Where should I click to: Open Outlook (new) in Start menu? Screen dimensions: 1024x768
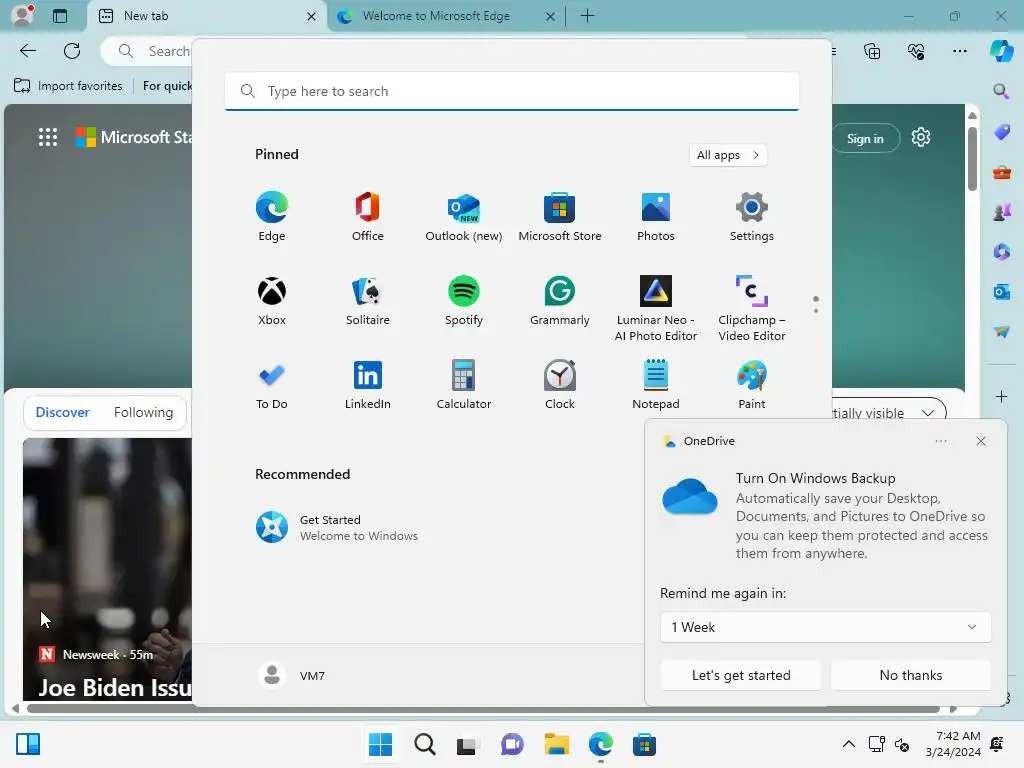point(464,216)
